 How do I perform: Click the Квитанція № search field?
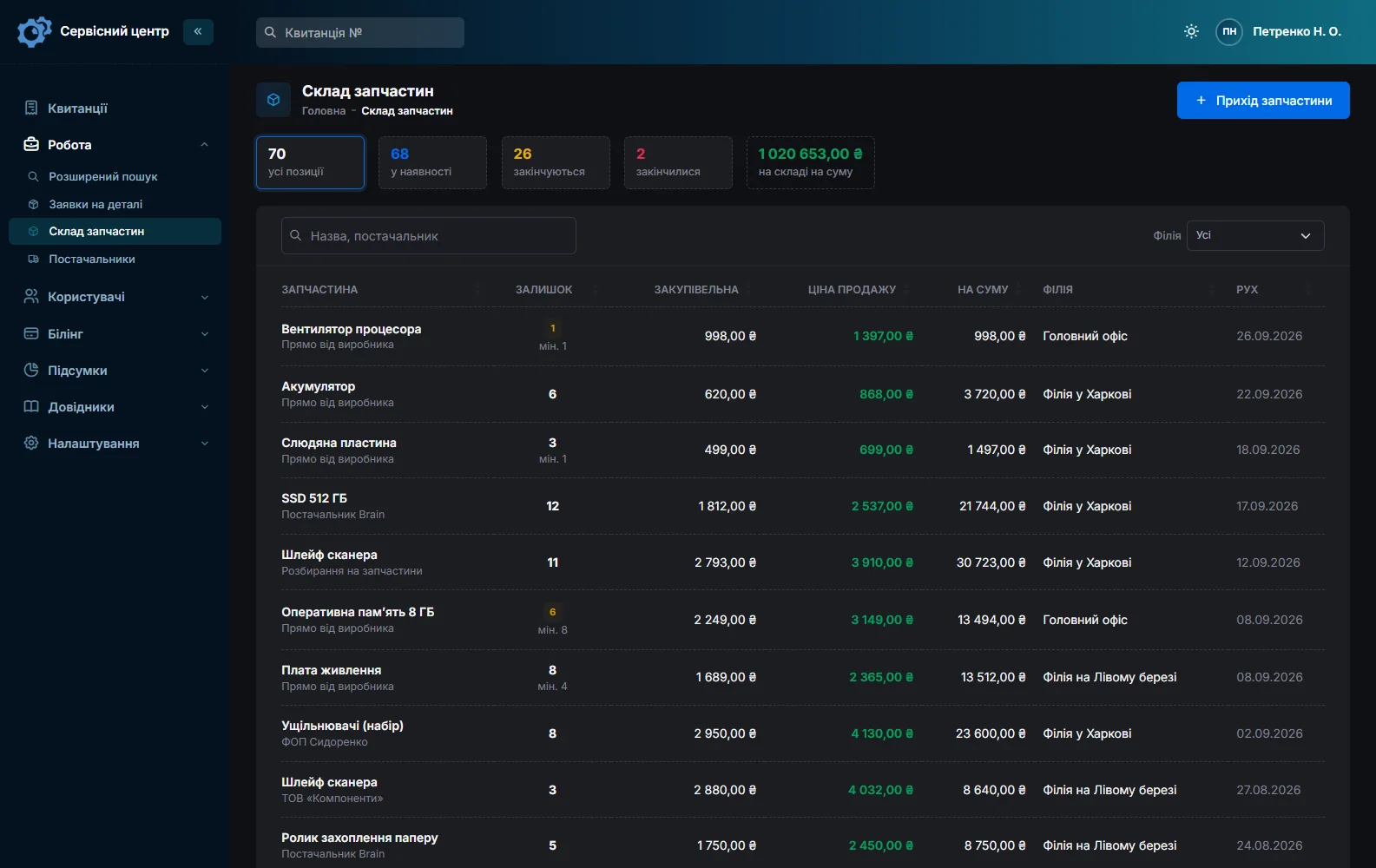(360, 32)
